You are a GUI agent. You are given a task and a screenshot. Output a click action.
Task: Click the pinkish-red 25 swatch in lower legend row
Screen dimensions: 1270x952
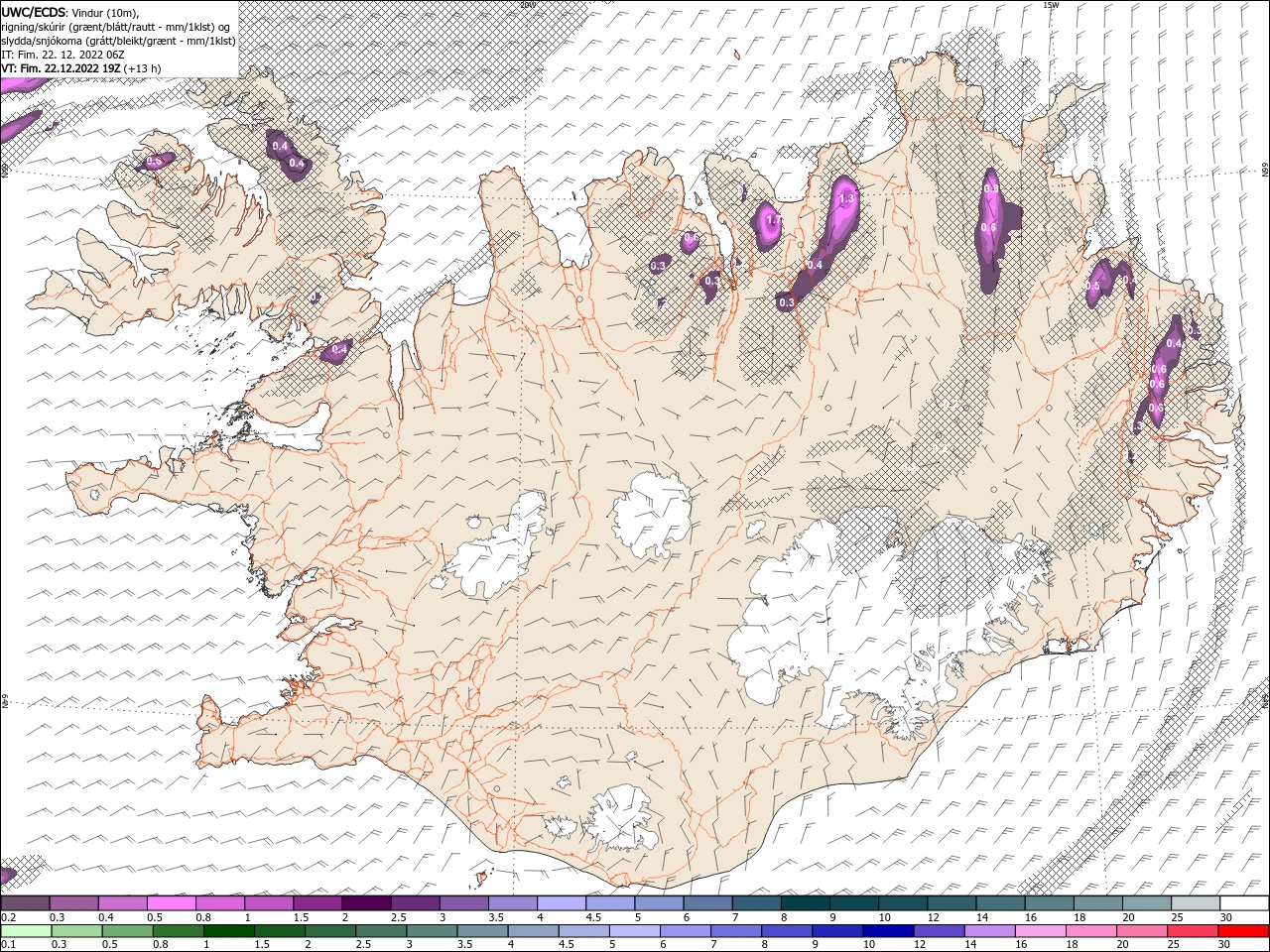click(x=1192, y=931)
